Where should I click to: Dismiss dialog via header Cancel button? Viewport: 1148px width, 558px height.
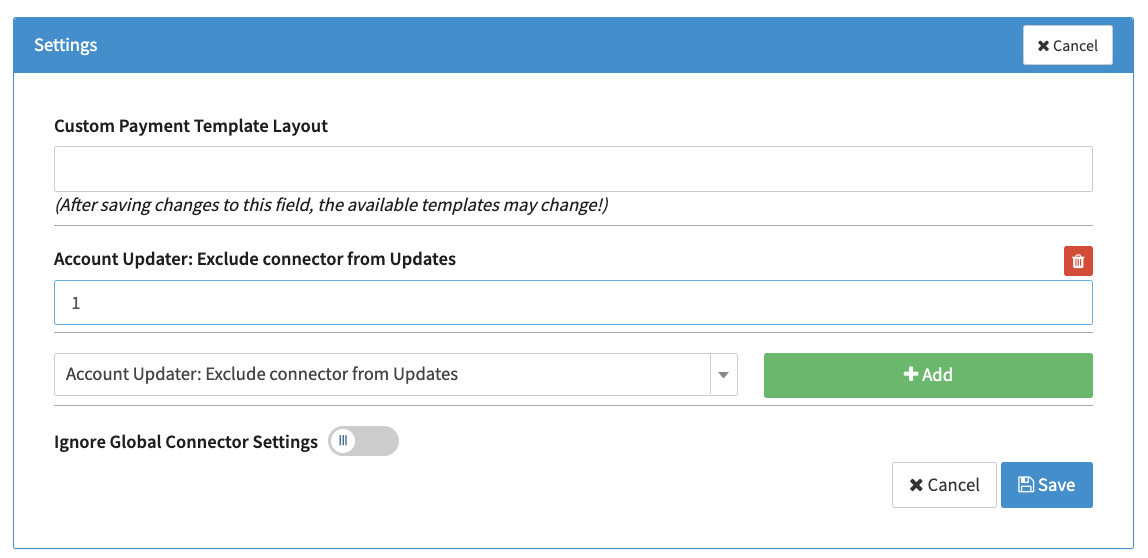[1067, 46]
